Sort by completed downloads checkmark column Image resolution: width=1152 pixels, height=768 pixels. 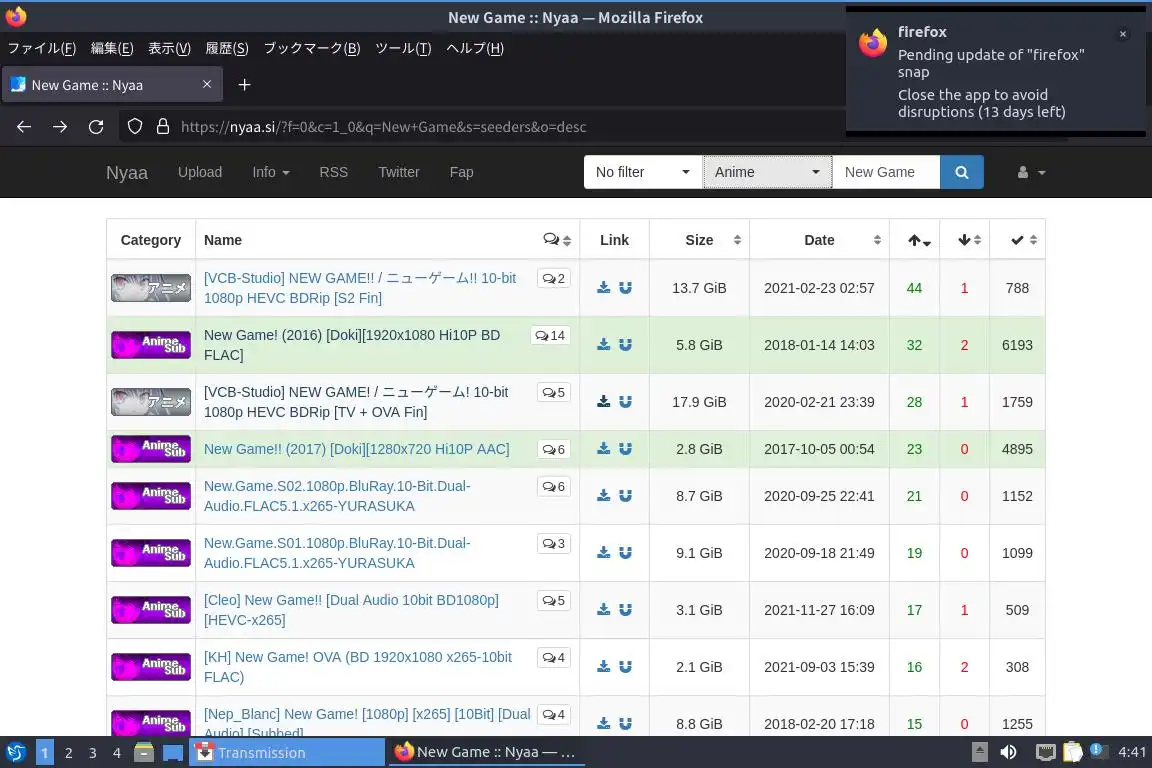[1018, 240]
